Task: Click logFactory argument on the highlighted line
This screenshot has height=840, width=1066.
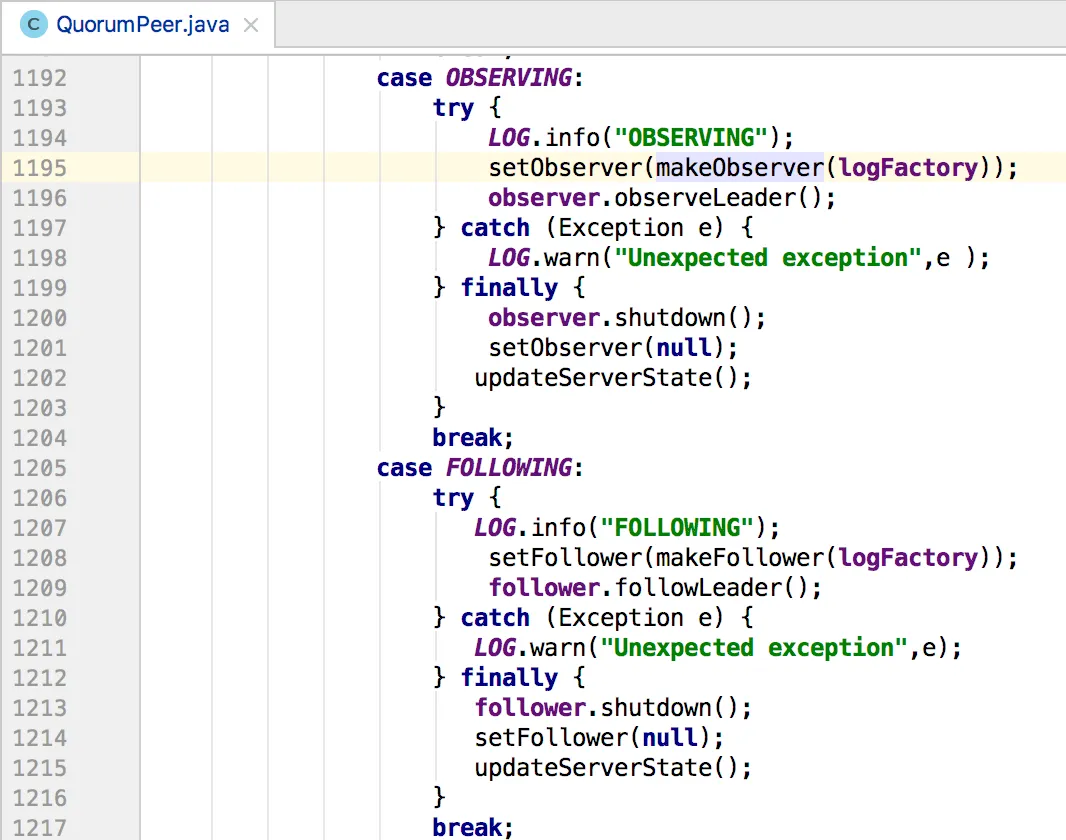Action: click(907, 168)
